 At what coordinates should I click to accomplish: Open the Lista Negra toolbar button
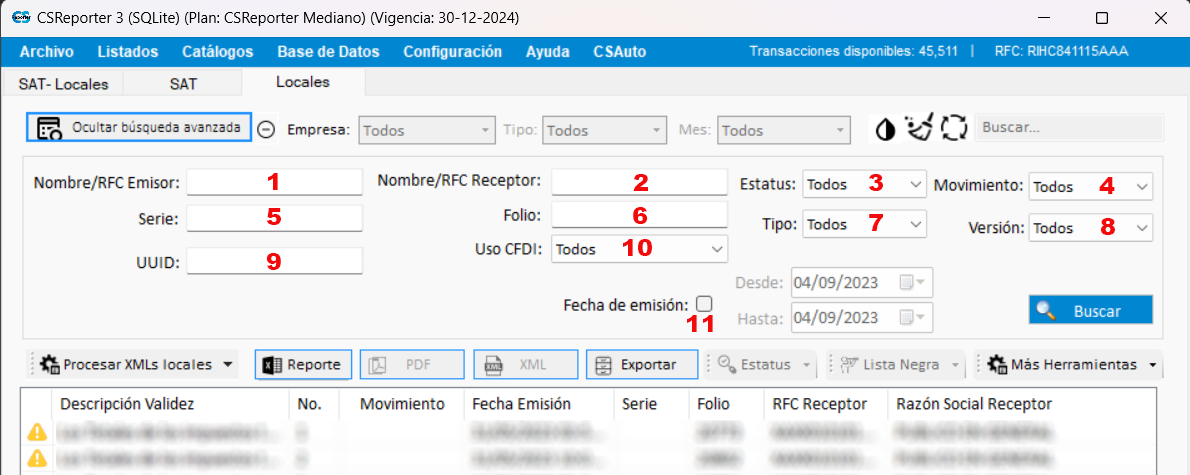[899, 365]
